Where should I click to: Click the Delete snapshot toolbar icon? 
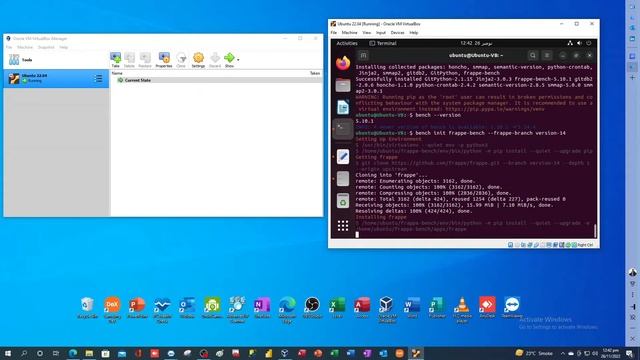(129, 60)
